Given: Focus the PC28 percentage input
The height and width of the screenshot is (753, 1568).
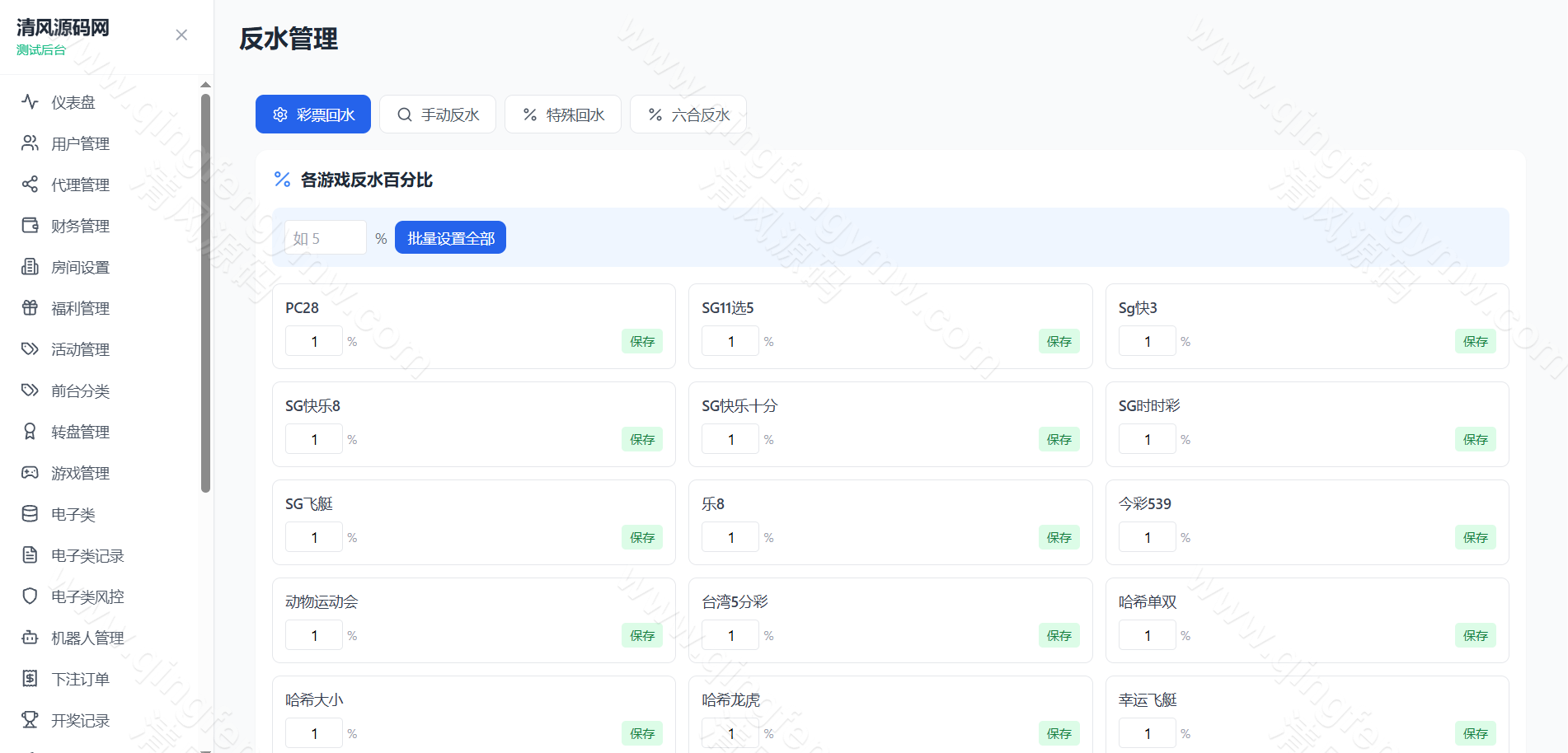Looking at the screenshot, I should coord(314,341).
